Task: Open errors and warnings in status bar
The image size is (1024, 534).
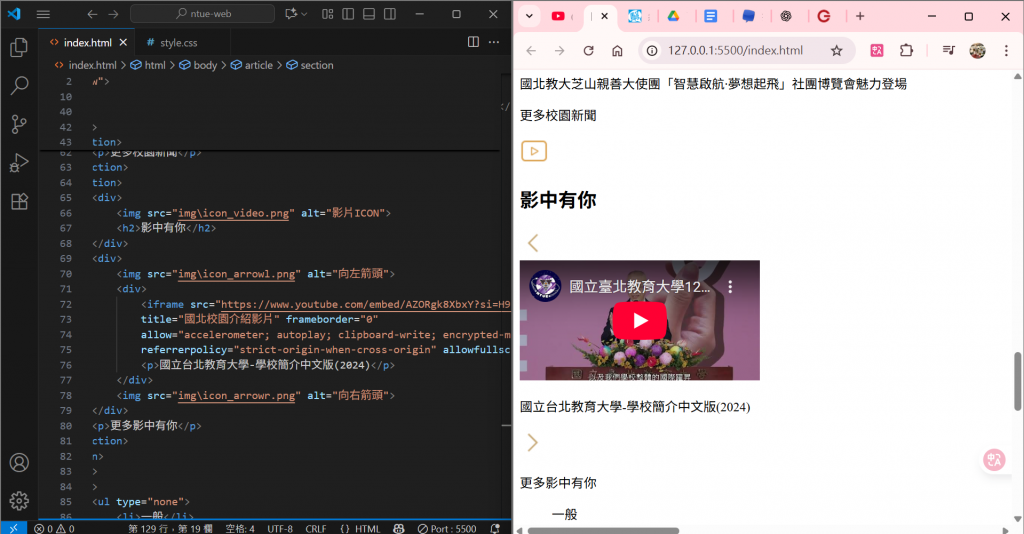Action: 54,528
